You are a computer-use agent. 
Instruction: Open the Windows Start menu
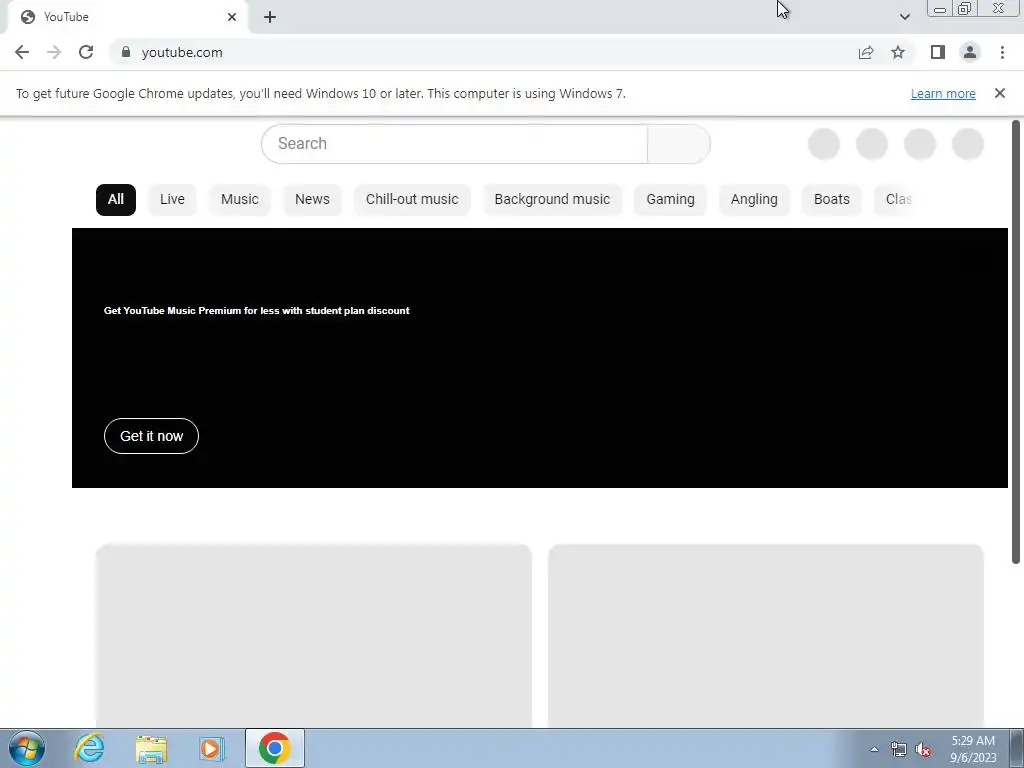pyautogui.click(x=27, y=748)
